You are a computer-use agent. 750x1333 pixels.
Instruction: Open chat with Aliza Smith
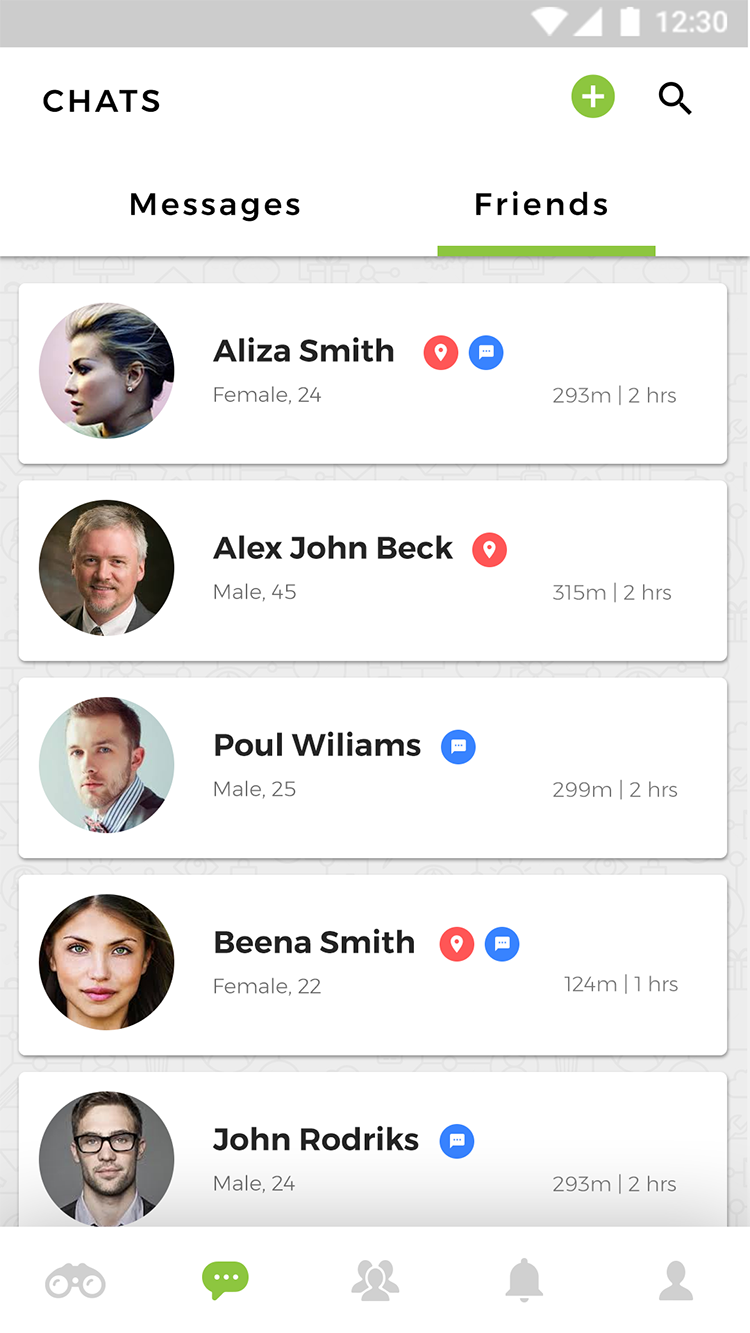pos(486,352)
